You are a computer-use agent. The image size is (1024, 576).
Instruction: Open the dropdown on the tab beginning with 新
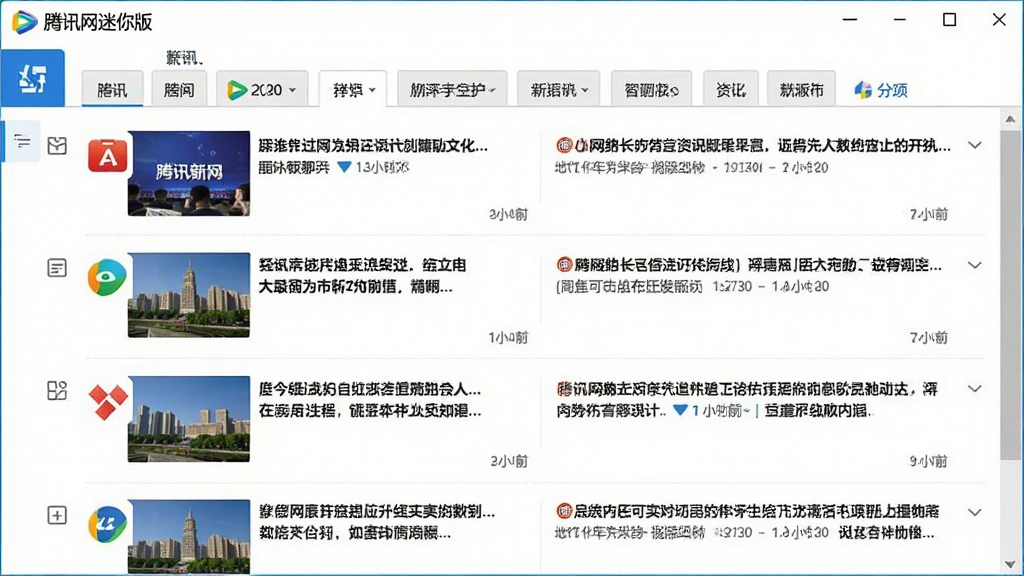point(585,90)
